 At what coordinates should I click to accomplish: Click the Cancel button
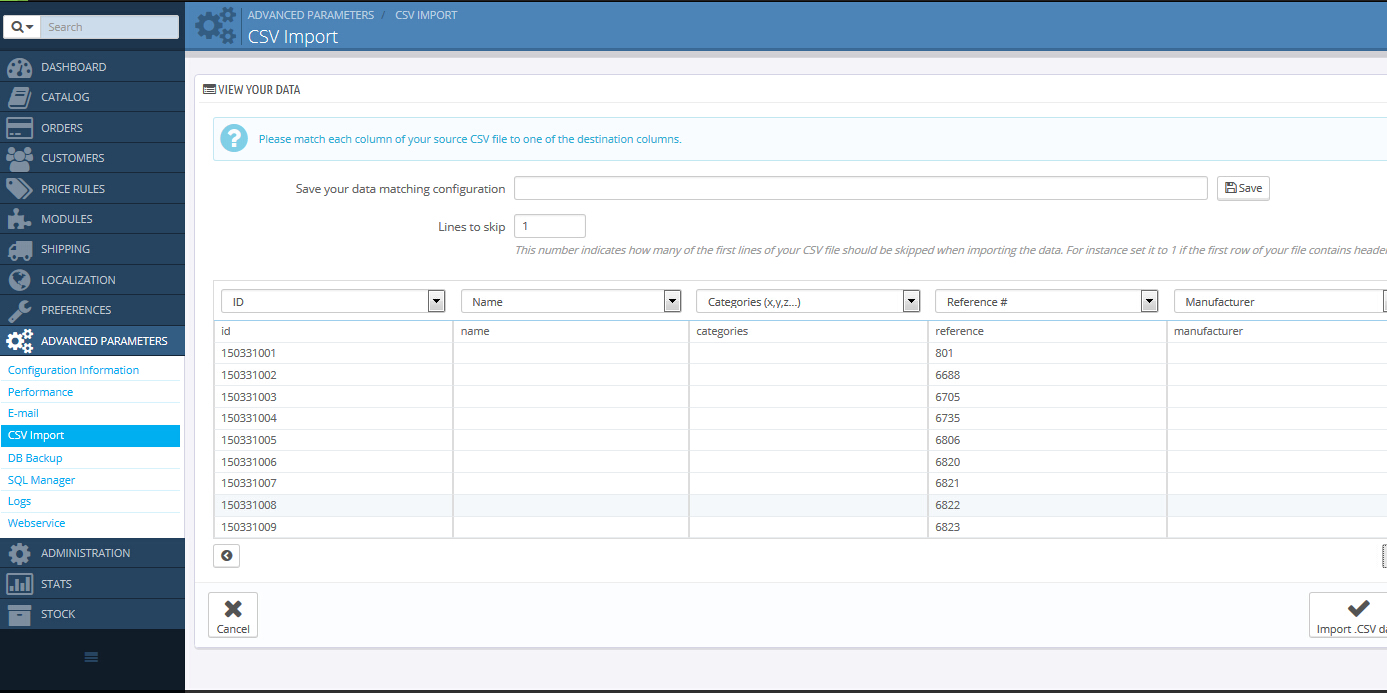point(233,615)
